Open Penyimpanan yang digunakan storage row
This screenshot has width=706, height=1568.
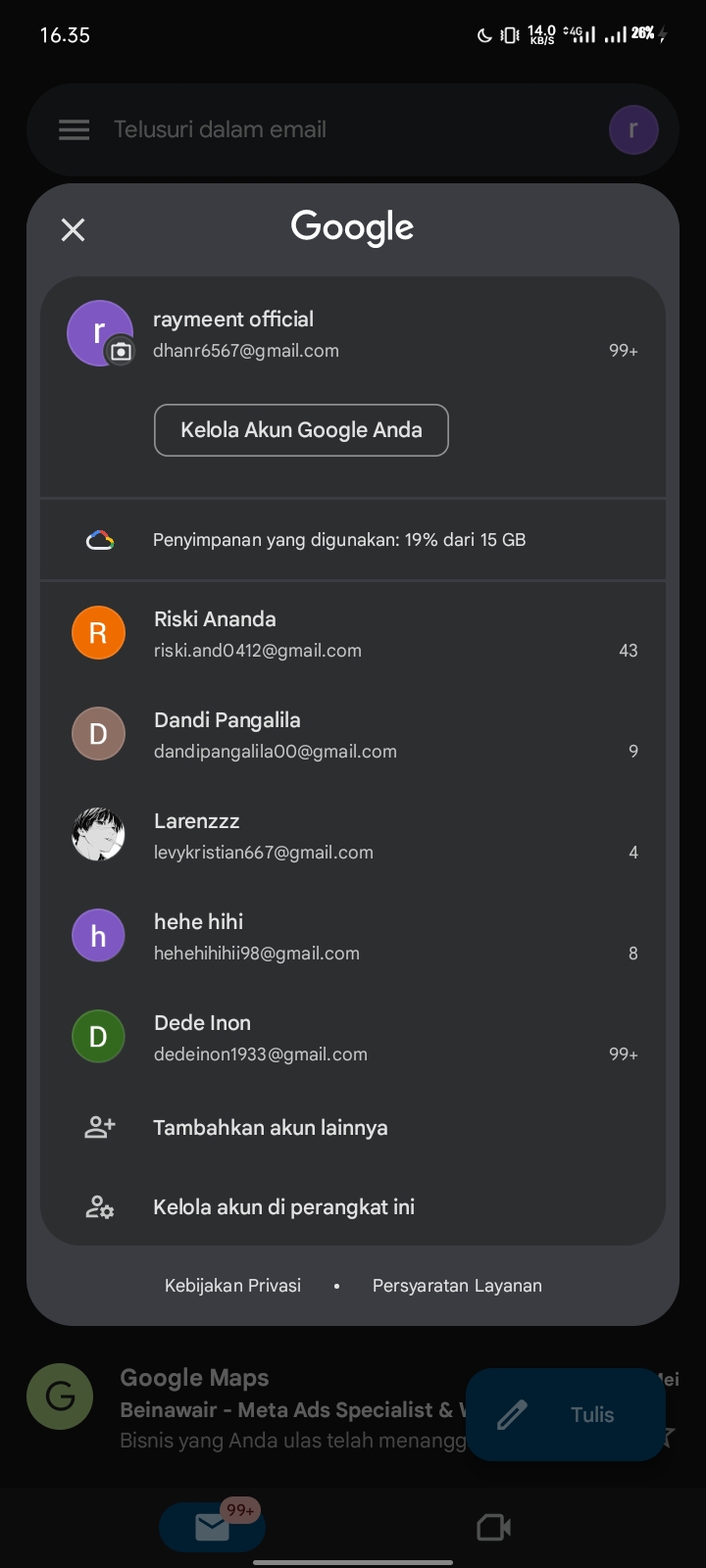(x=353, y=540)
